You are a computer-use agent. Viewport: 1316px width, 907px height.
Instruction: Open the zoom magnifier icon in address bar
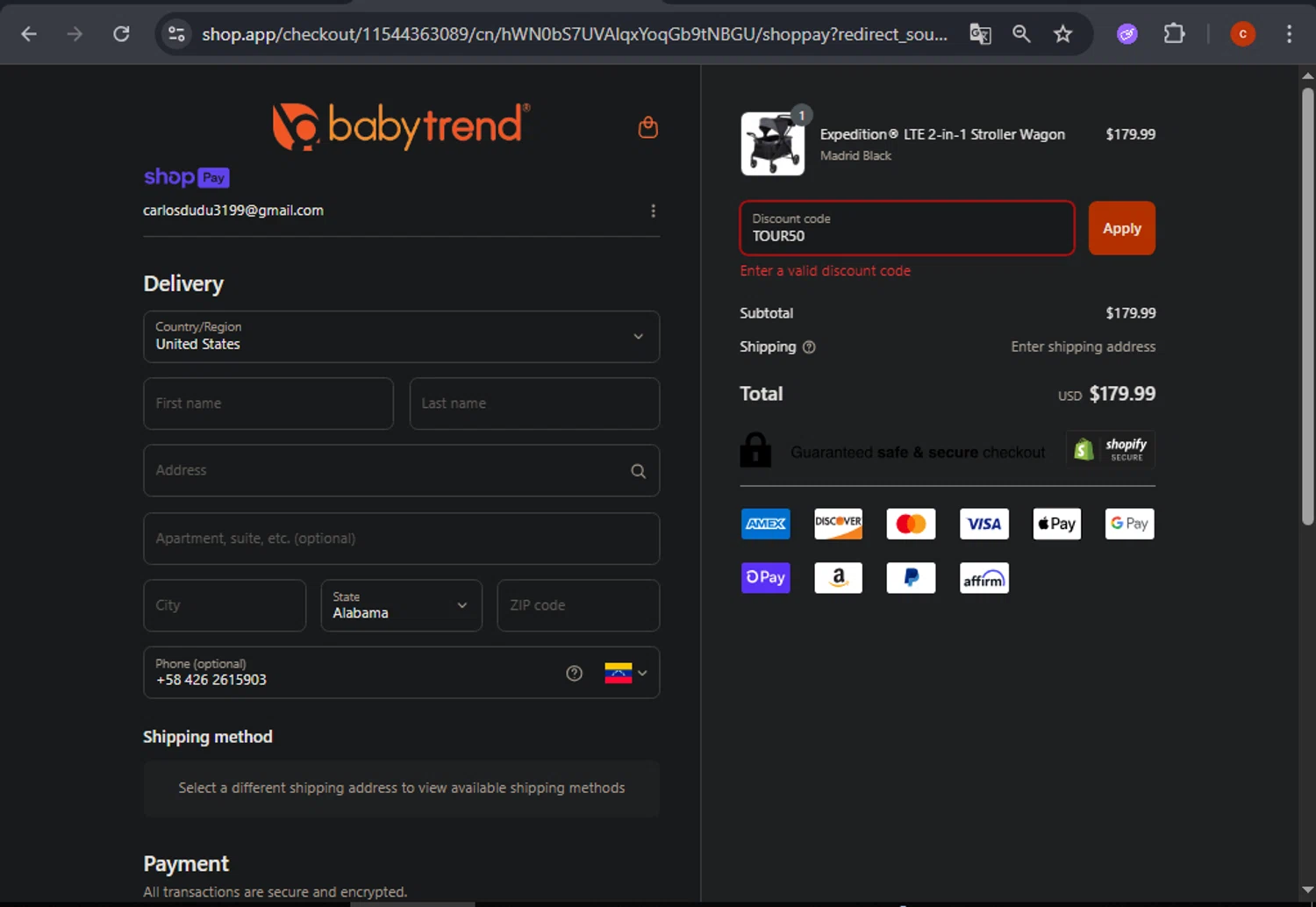[1021, 34]
